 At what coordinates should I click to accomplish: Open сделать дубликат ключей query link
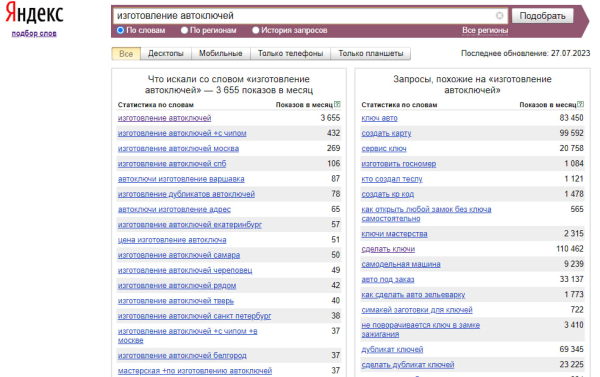[408, 365]
